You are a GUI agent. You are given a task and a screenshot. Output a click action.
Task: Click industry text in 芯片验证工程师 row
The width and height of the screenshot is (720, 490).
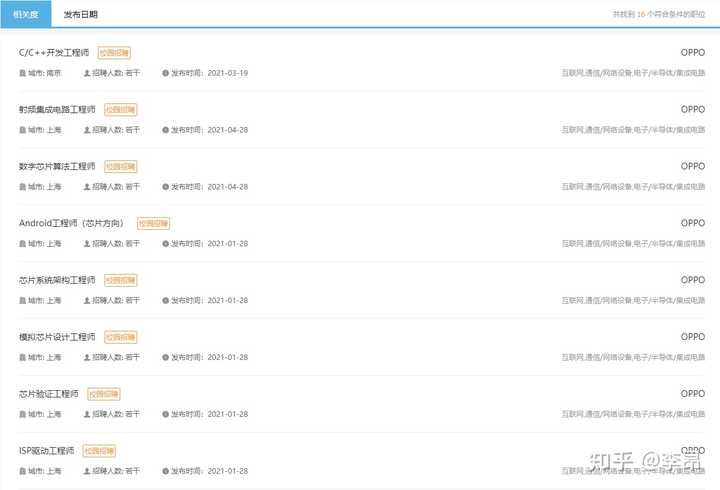pos(633,414)
